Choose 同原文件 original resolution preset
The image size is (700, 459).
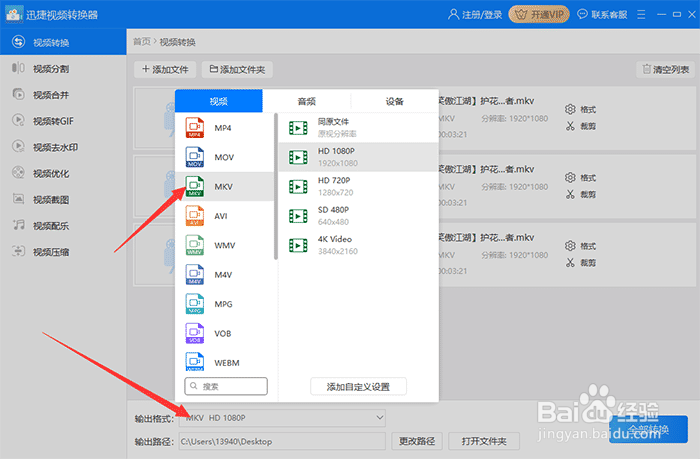[358, 128]
